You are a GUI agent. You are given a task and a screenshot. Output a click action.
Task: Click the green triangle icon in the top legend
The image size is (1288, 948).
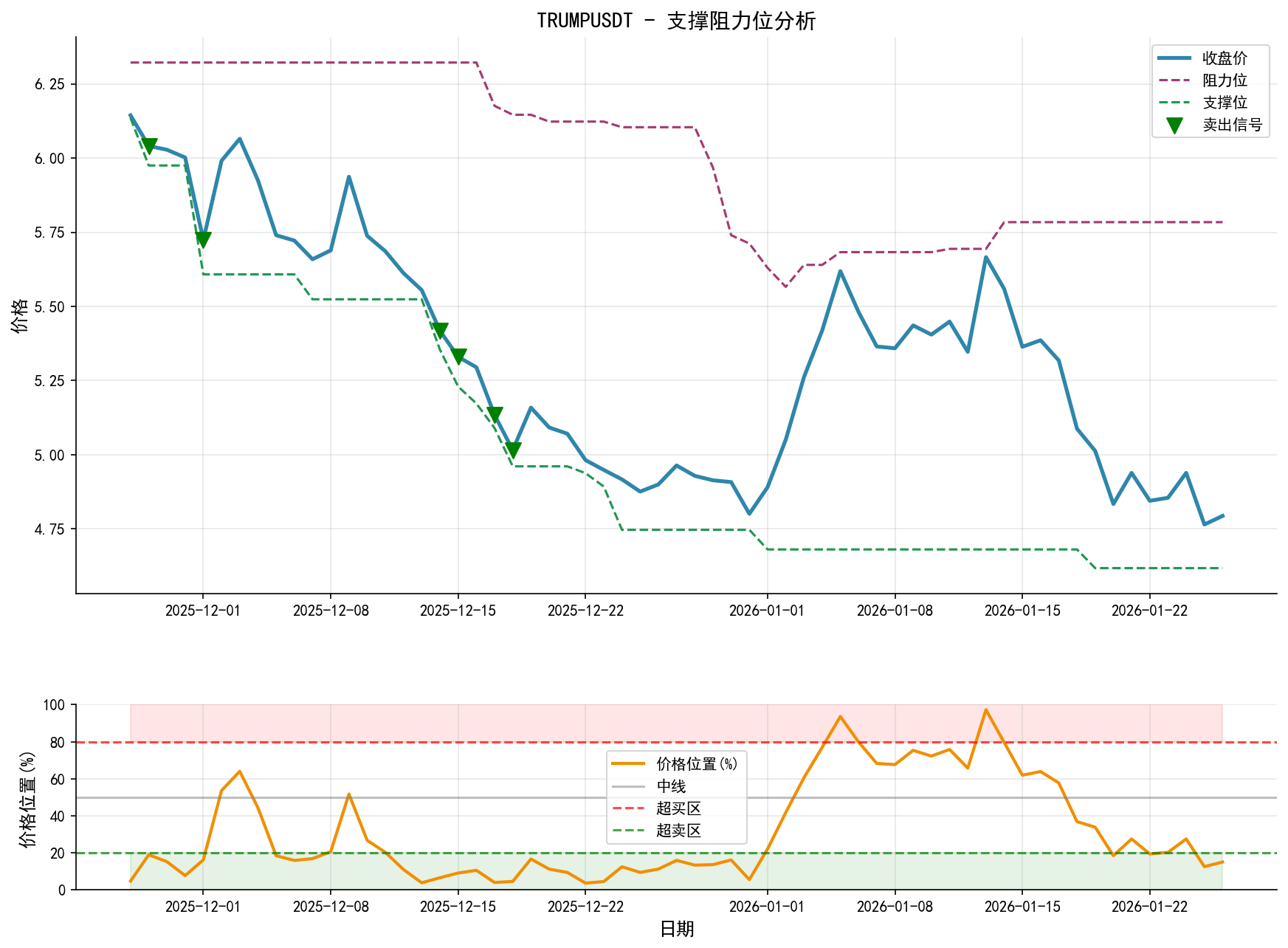(x=1174, y=126)
